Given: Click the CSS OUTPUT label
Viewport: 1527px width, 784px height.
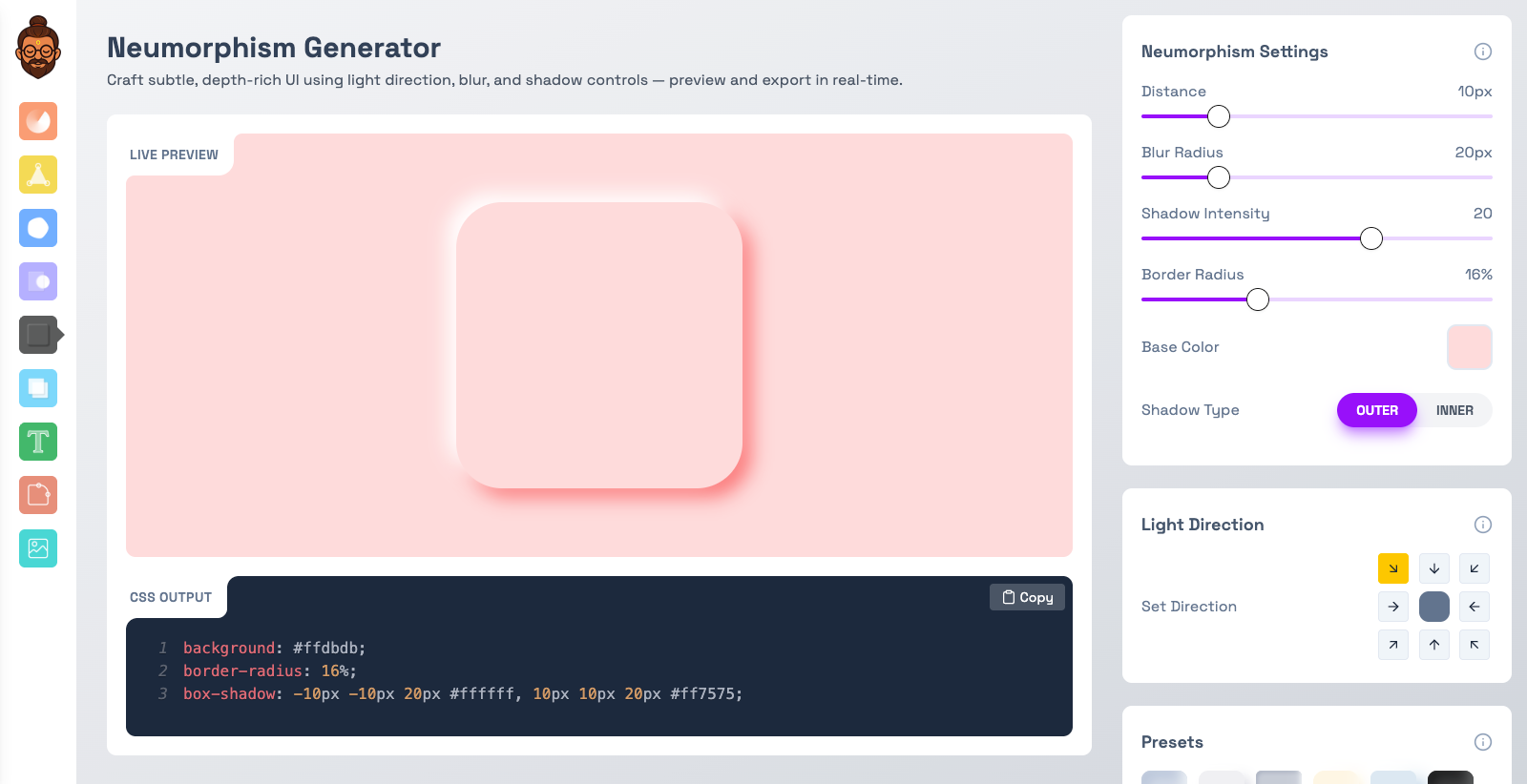Looking at the screenshot, I should [171, 597].
